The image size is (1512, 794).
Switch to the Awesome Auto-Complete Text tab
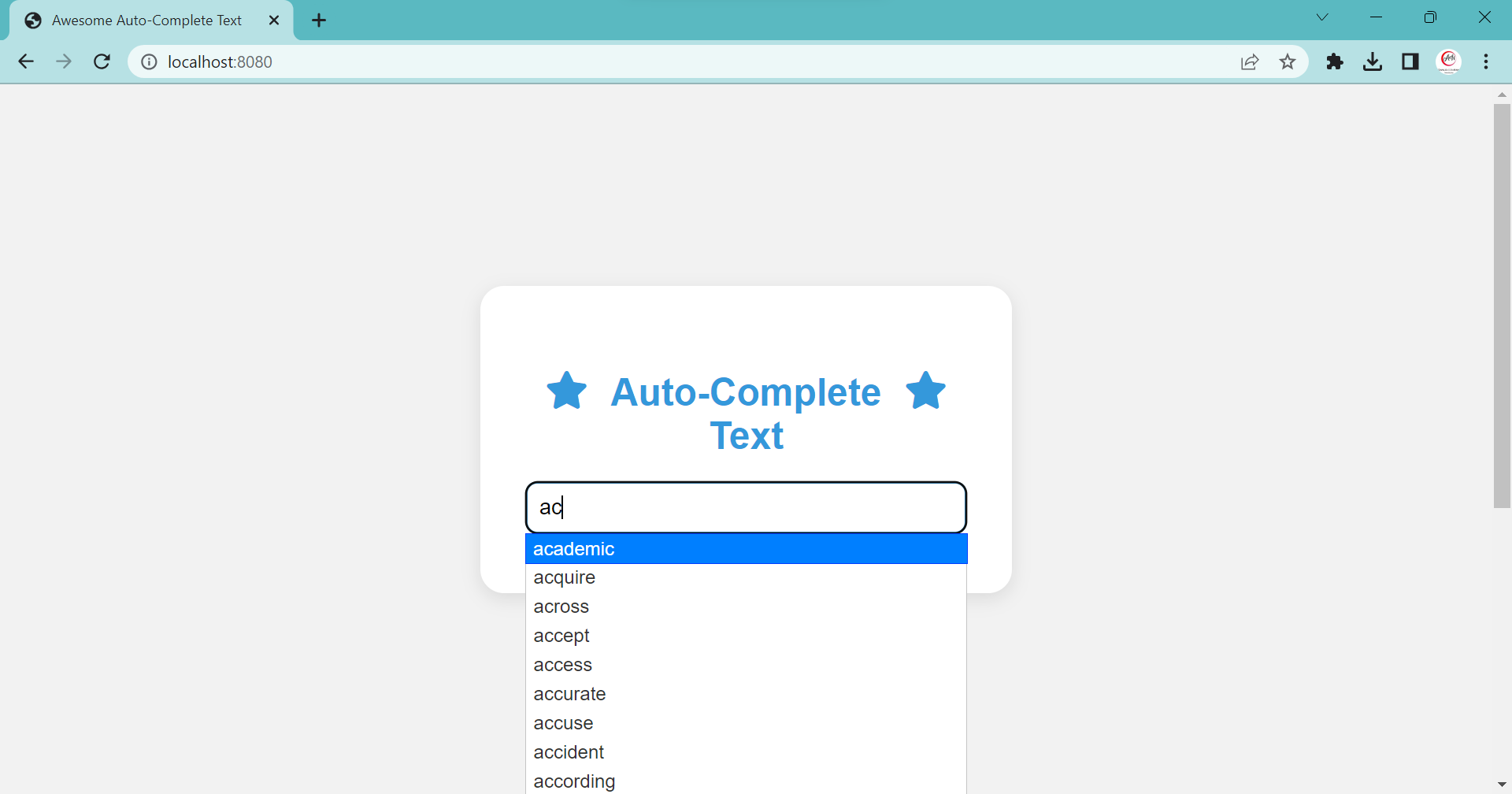tap(146, 20)
